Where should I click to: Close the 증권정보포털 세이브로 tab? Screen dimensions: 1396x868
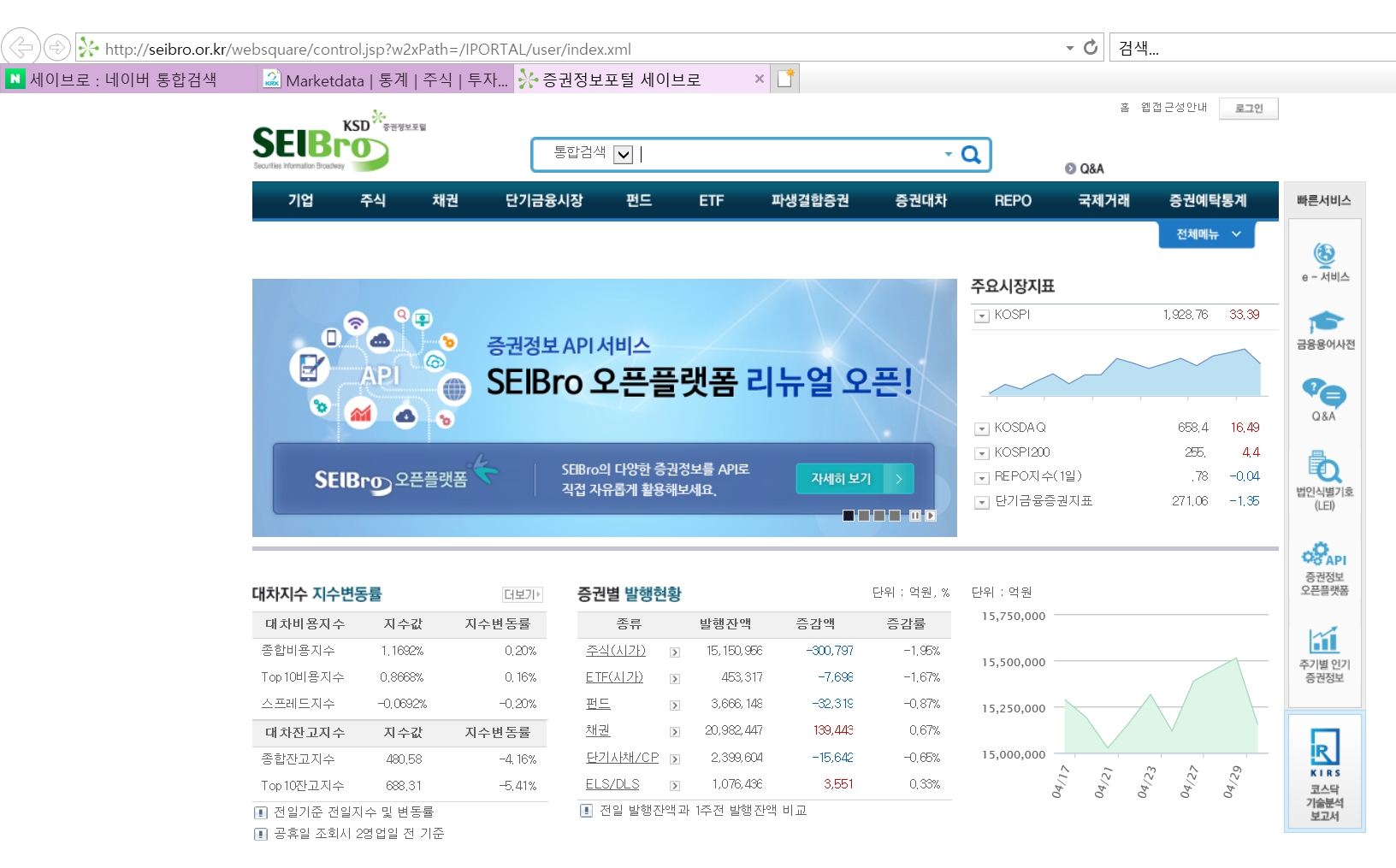point(759,79)
